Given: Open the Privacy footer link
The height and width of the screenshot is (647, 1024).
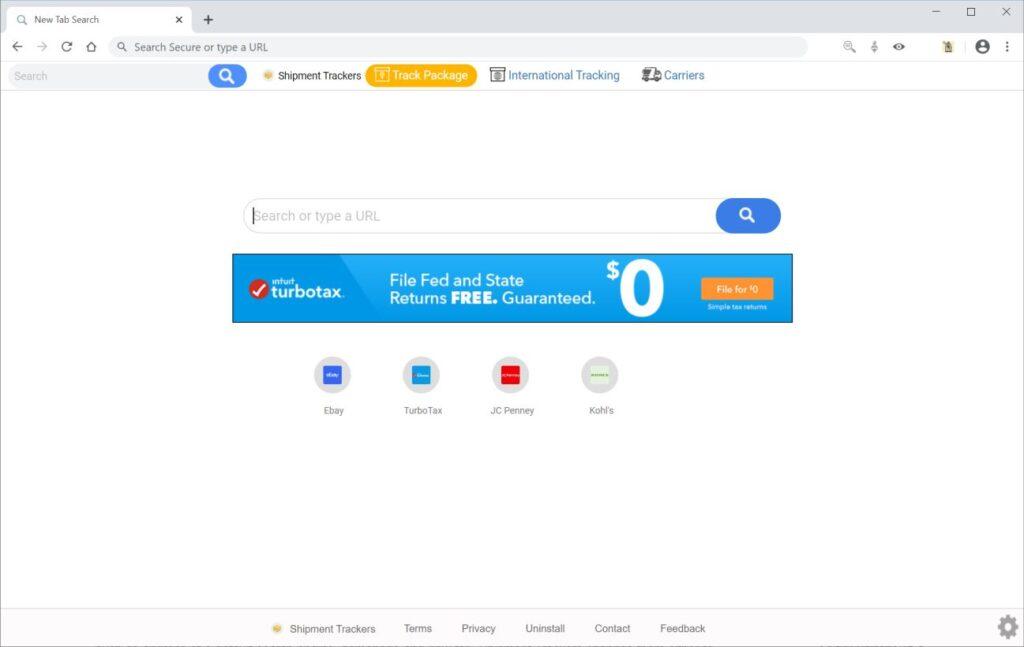Looking at the screenshot, I should [479, 628].
